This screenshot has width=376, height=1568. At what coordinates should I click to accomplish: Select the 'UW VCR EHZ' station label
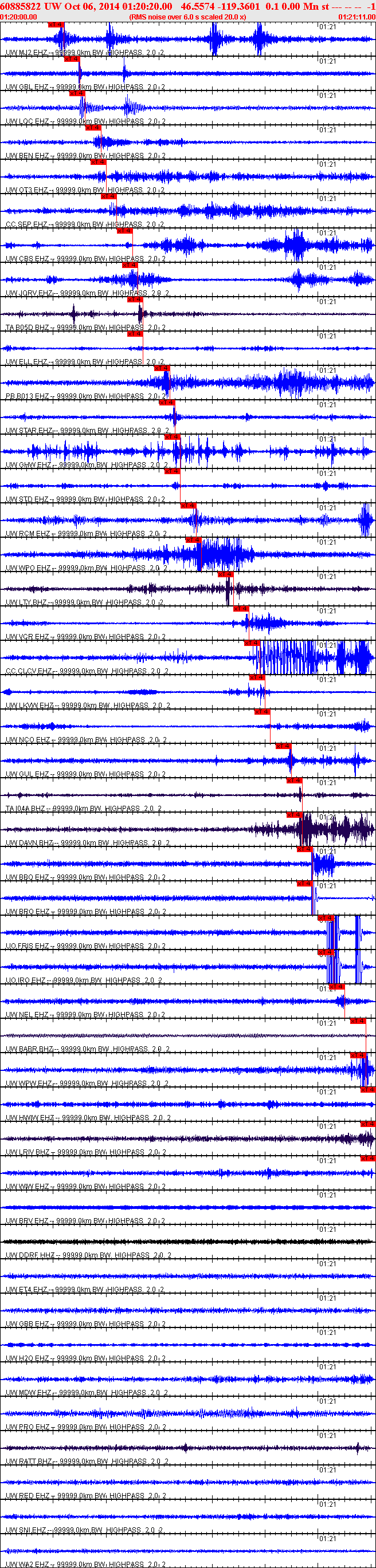click(27, 637)
